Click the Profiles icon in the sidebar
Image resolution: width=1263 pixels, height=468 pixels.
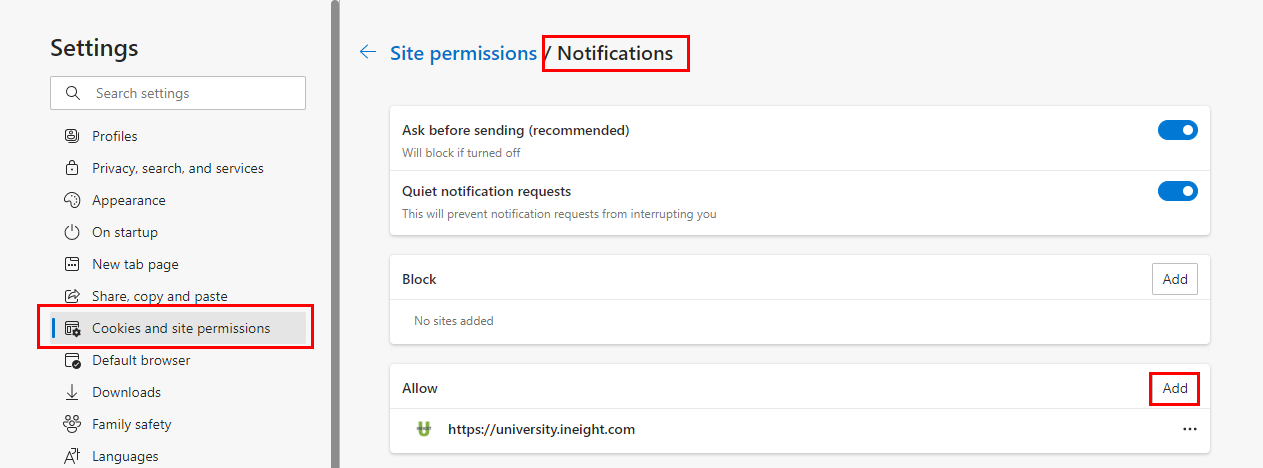pos(72,136)
